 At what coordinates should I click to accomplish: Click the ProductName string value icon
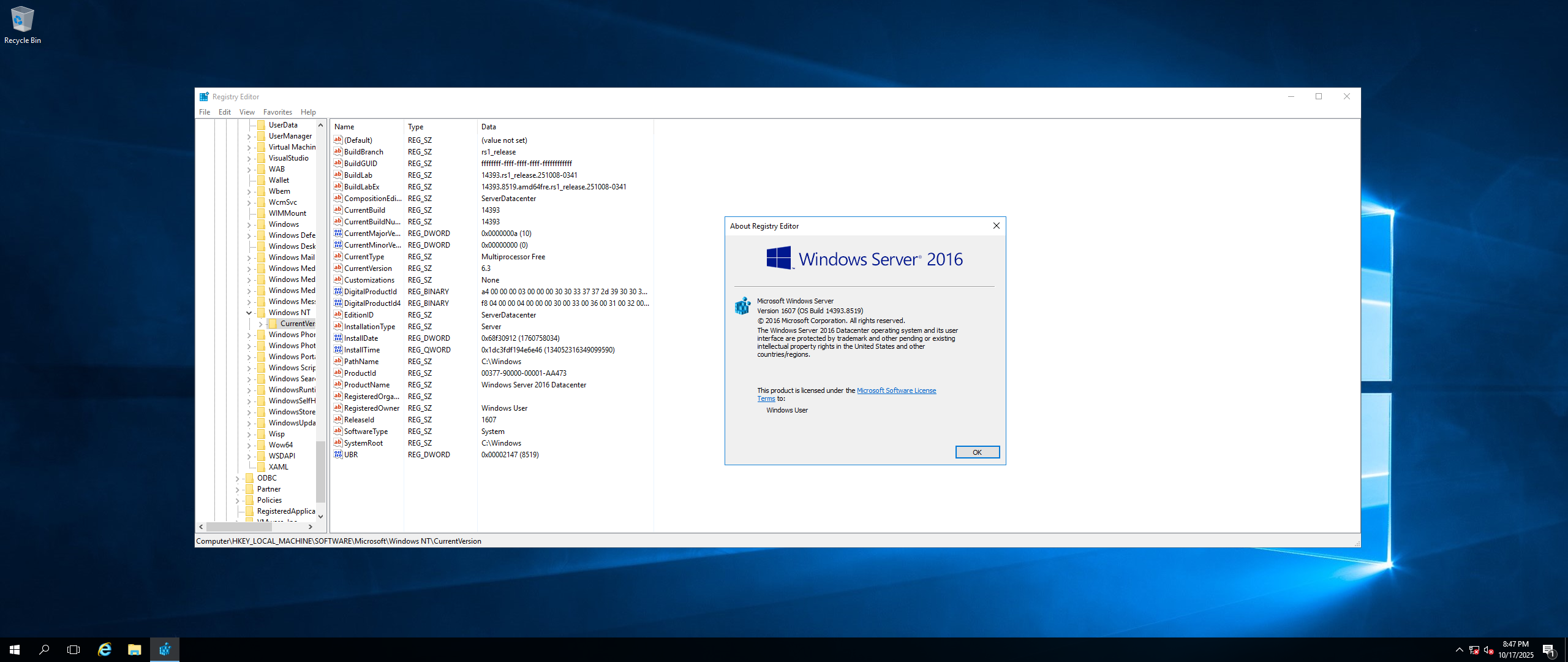tap(337, 384)
